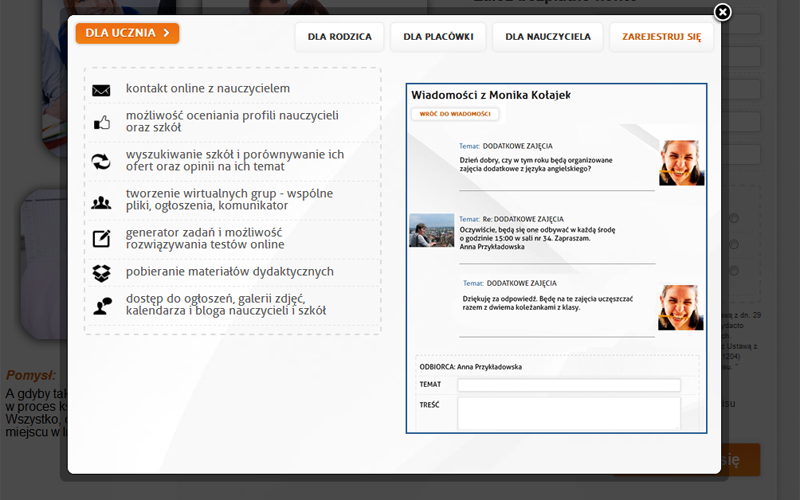Click the avatar beside the Dziękuję za odpowiedź message
The image size is (800, 500).
pos(681,308)
